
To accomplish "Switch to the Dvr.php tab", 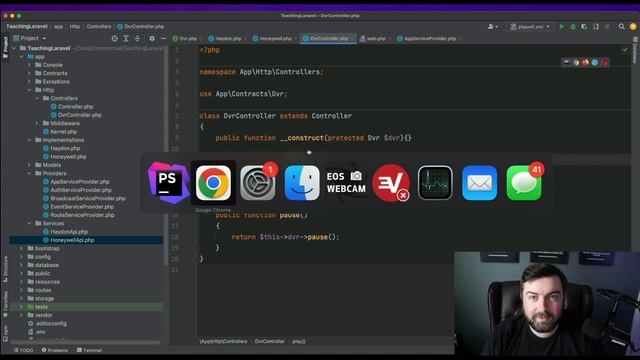I will (187, 38).
